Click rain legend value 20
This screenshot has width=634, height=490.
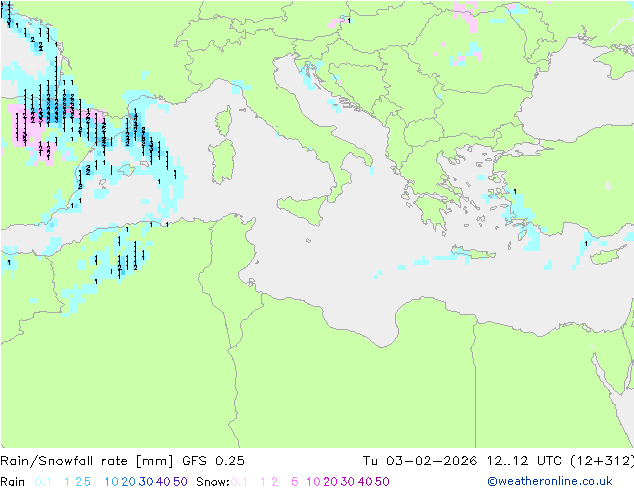point(128,482)
